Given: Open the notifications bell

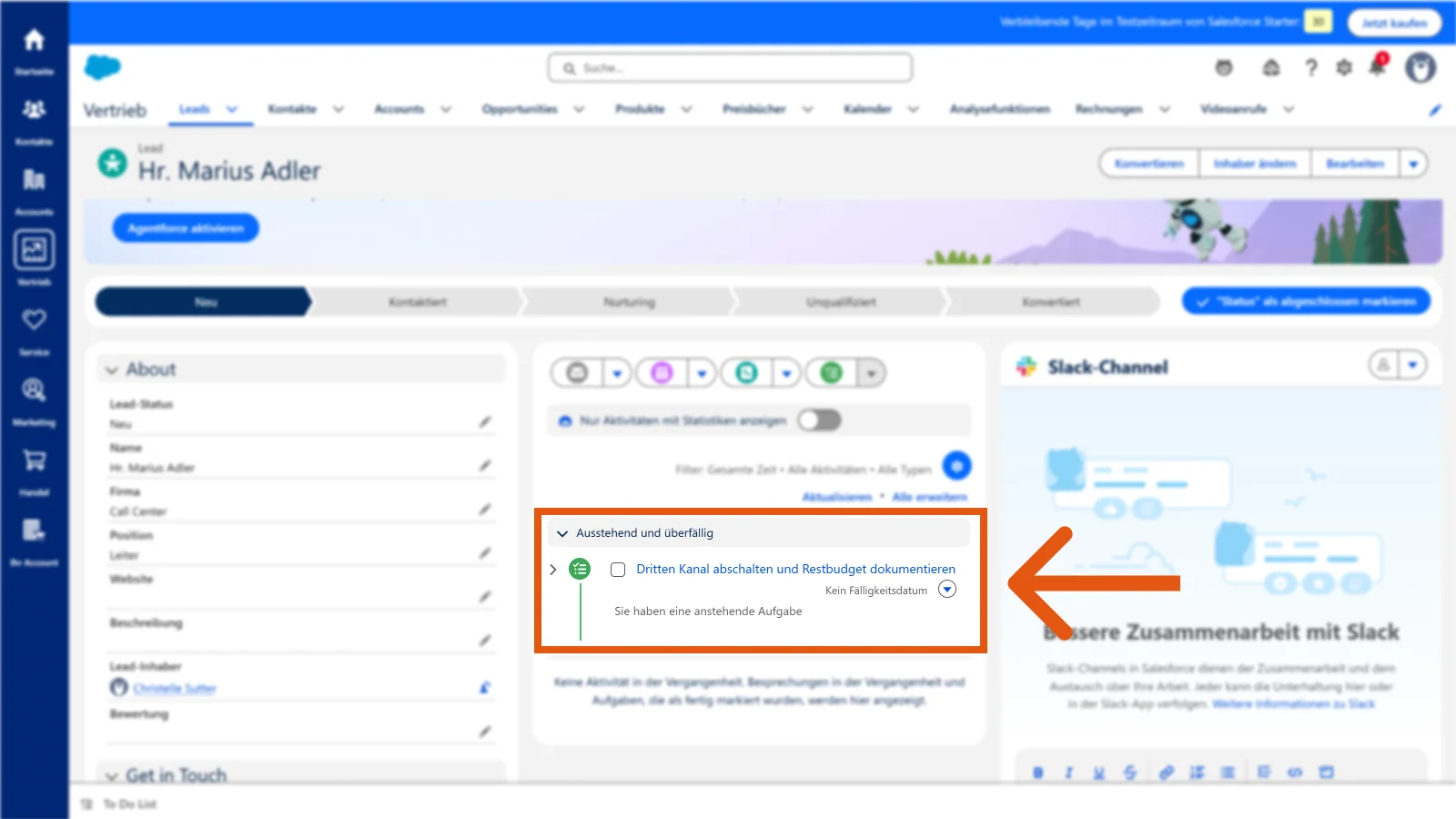Looking at the screenshot, I should point(1378,66).
